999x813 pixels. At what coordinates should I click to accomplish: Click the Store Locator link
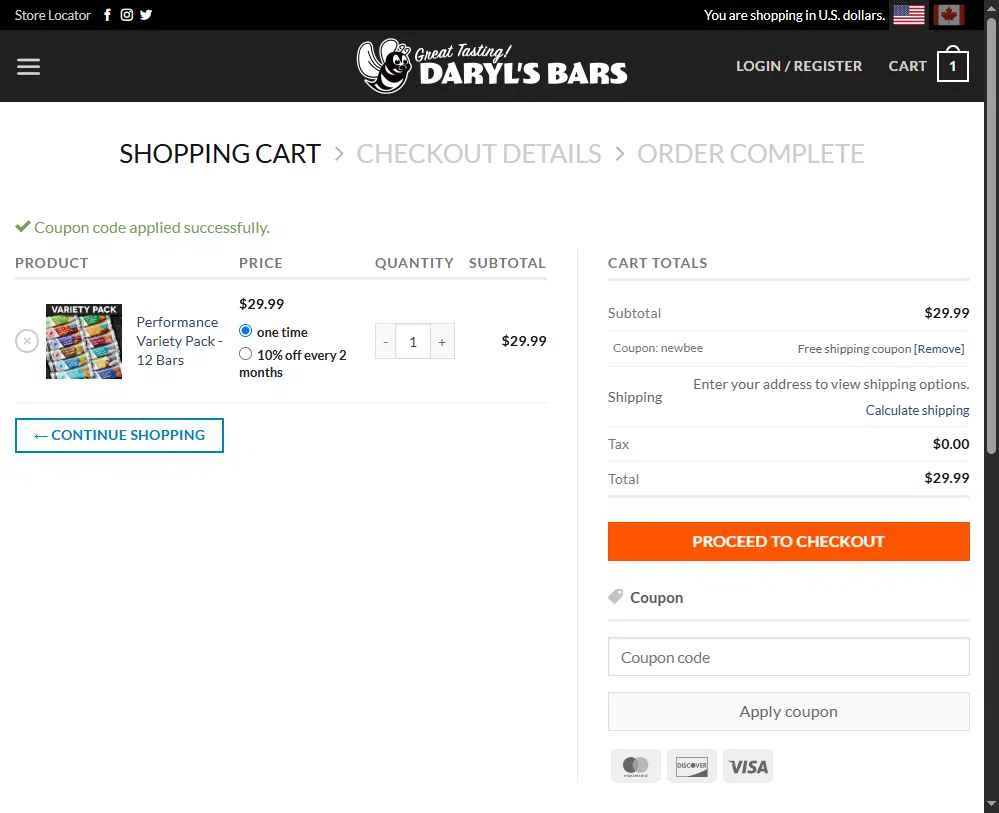click(52, 15)
